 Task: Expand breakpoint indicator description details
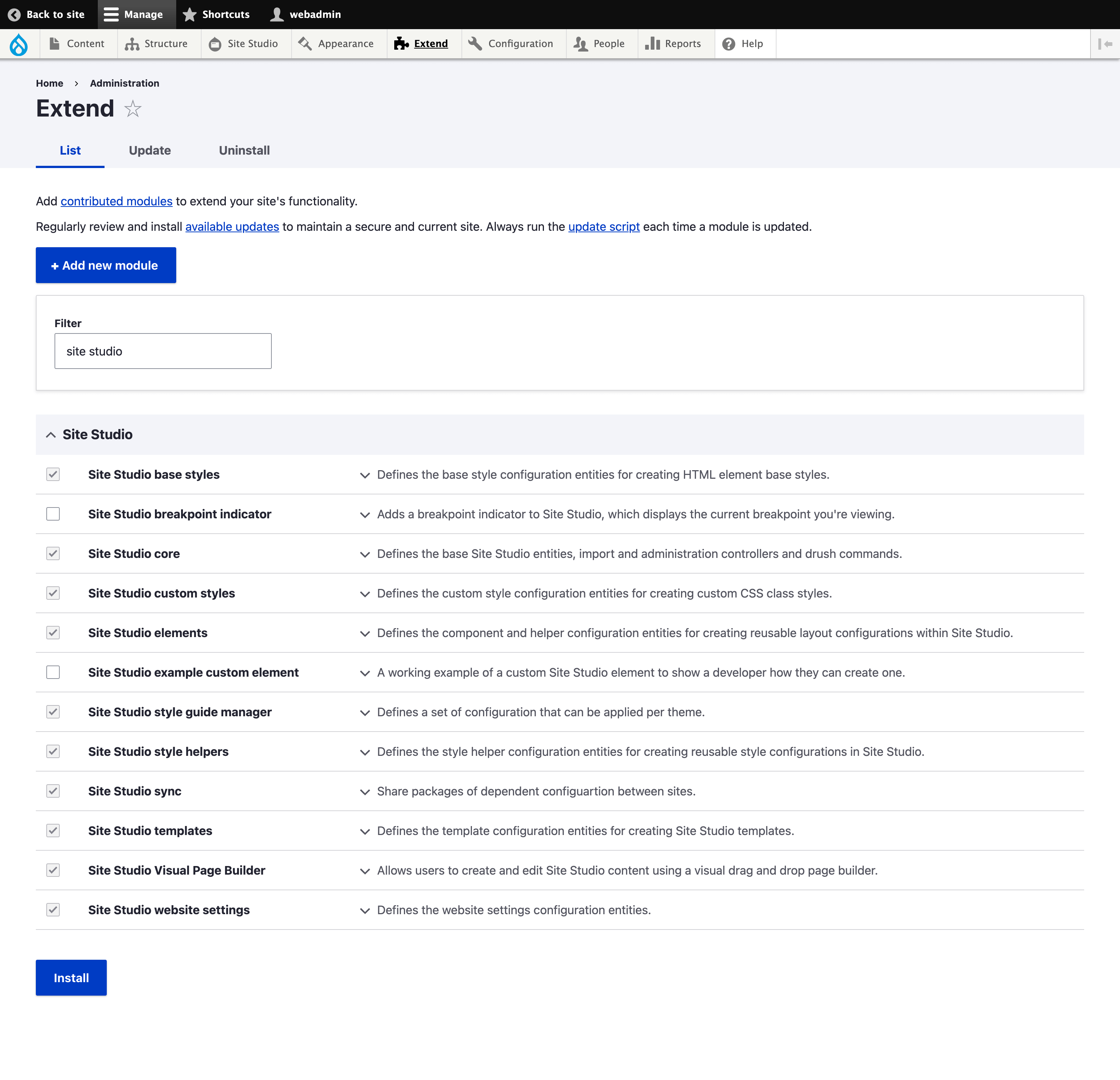(x=365, y=515)
